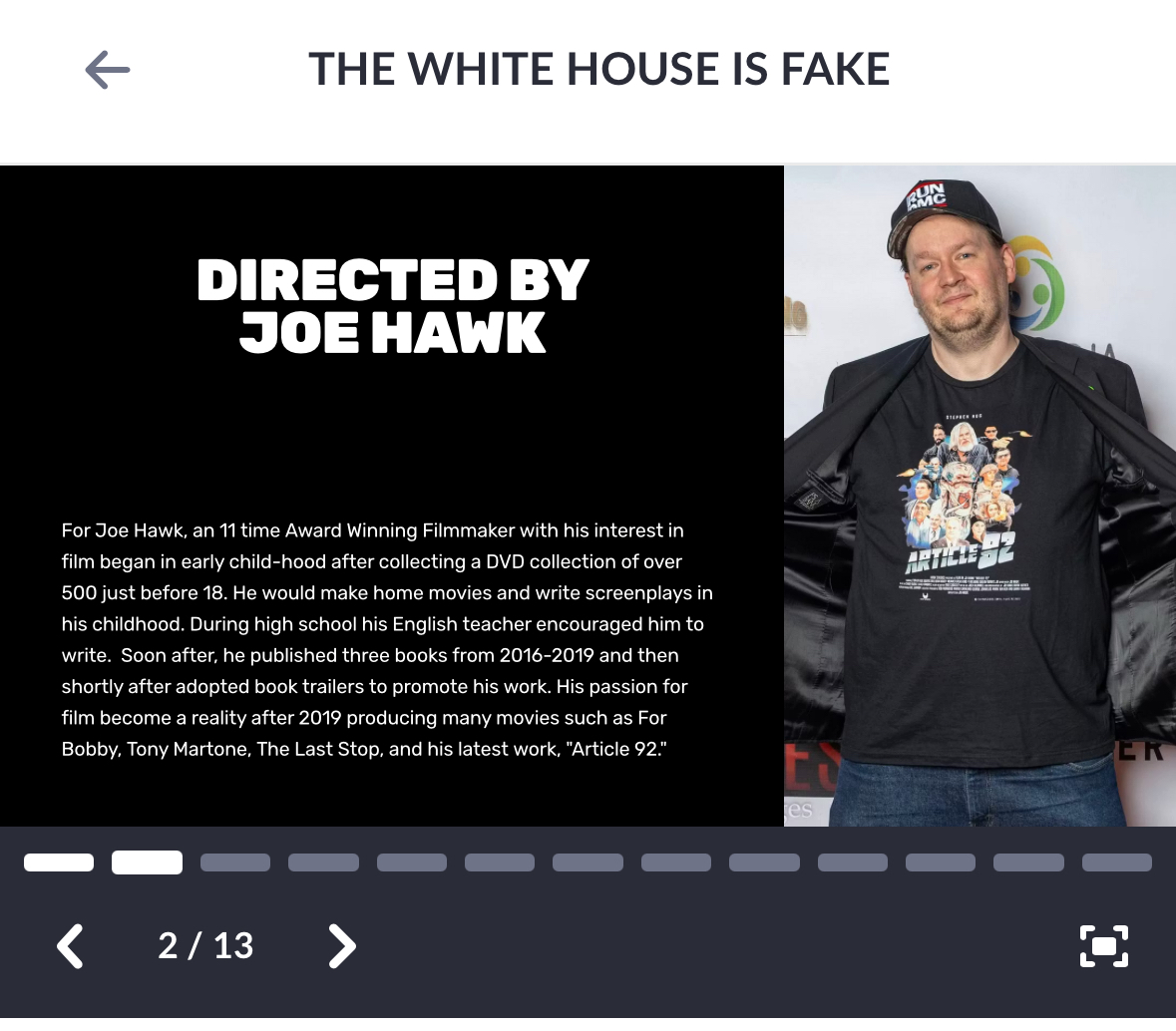This screenshot has height=1031, width=1176.
Task: Select the eleventh slide indicator bar
Action: point(941,862)
